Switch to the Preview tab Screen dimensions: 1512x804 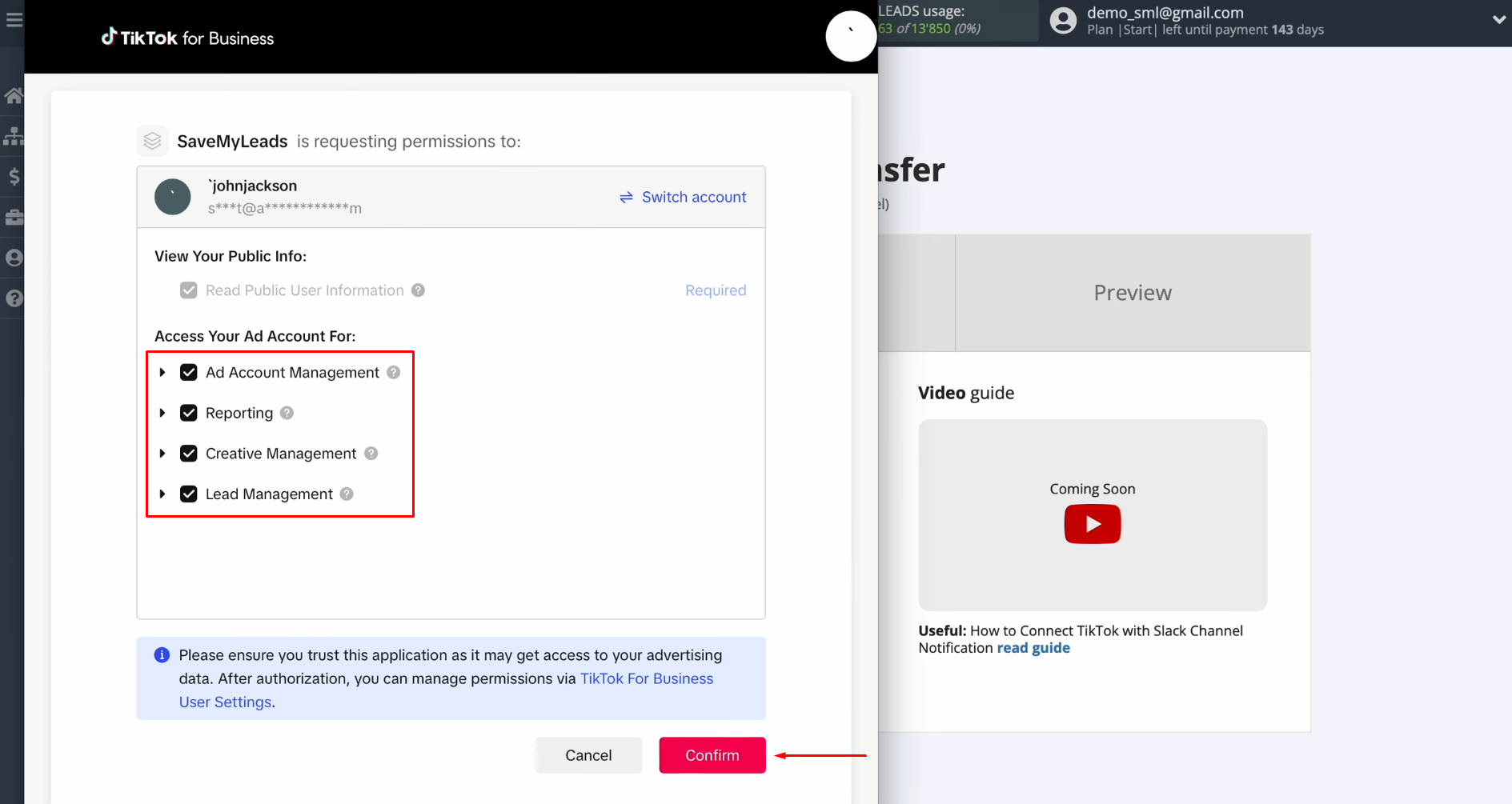coord(1133,293)
